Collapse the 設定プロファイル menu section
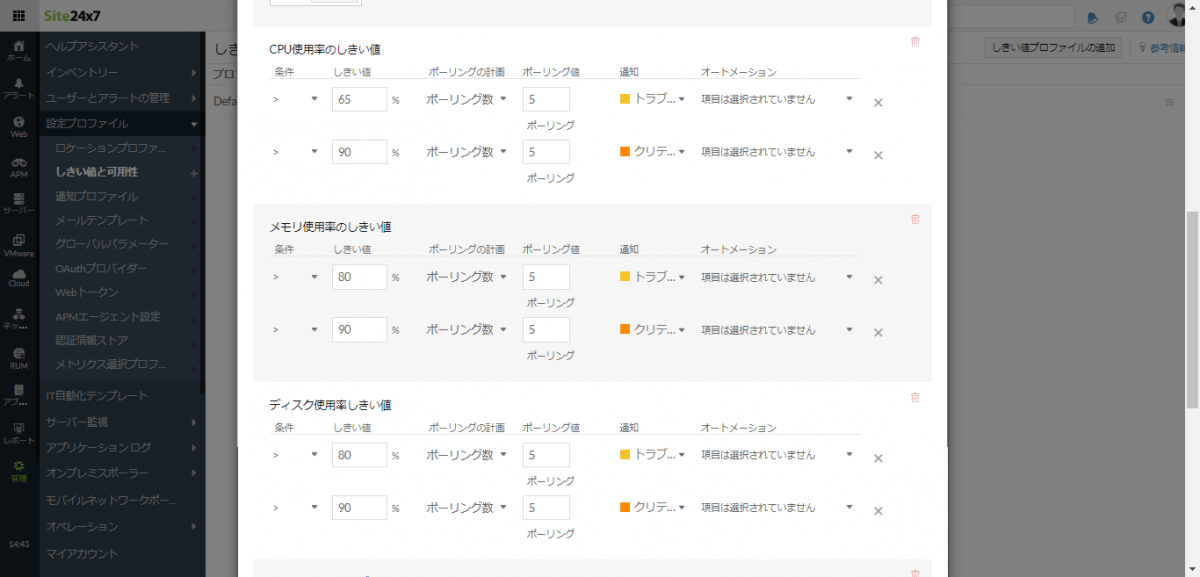Viewport: 1200px width, 577px height. click(x=121, y=123)
